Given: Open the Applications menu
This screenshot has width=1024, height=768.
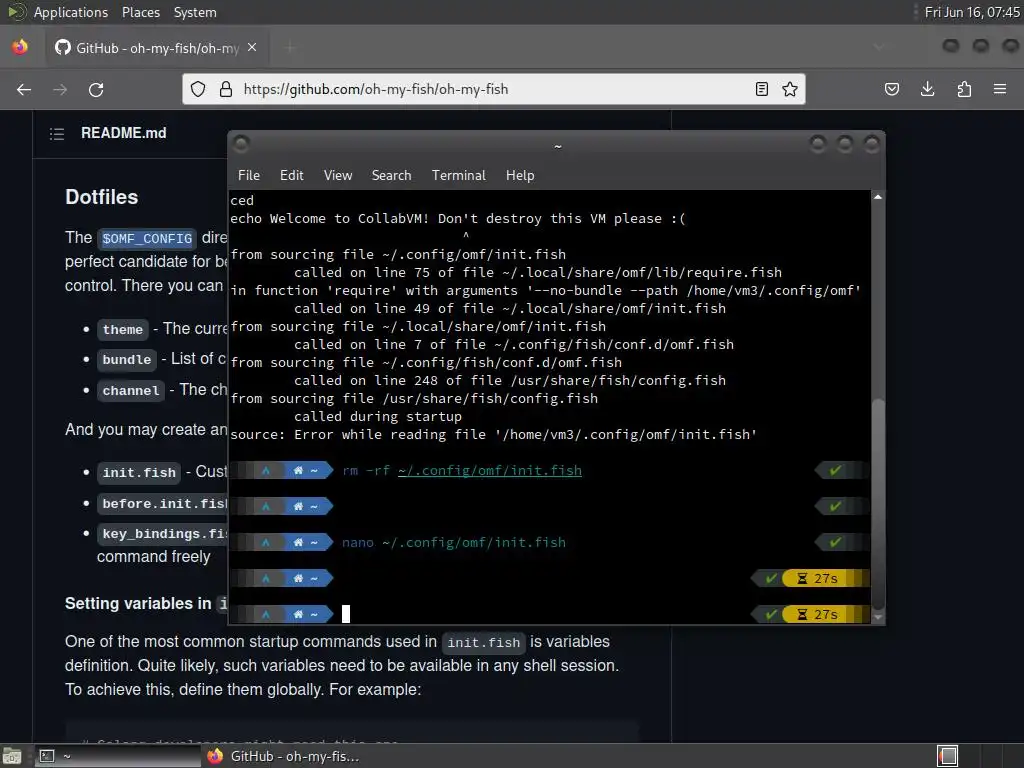Looking at the screenshot, I should (x=71, y=12).
